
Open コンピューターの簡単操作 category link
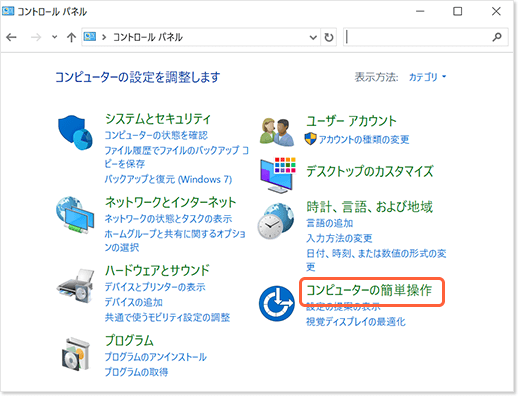tap(369, 290)
